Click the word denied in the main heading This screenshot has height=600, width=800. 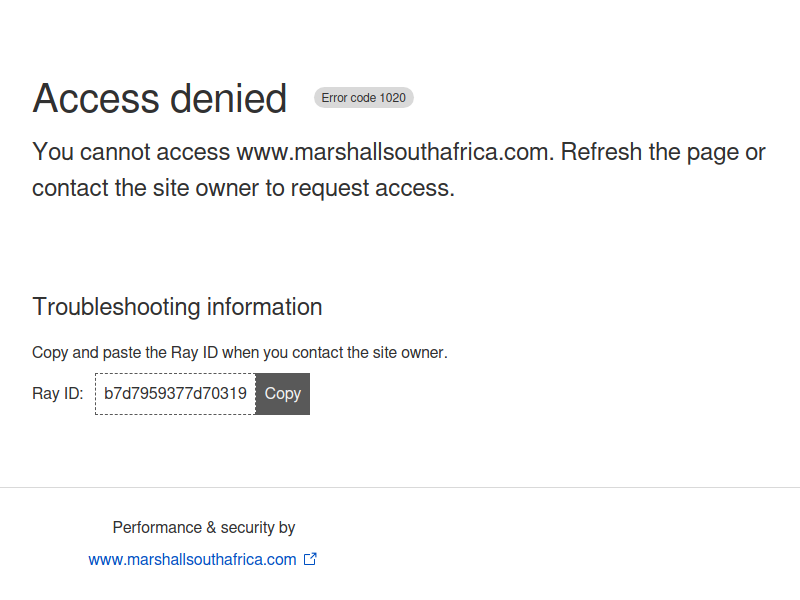pos(229,98)
